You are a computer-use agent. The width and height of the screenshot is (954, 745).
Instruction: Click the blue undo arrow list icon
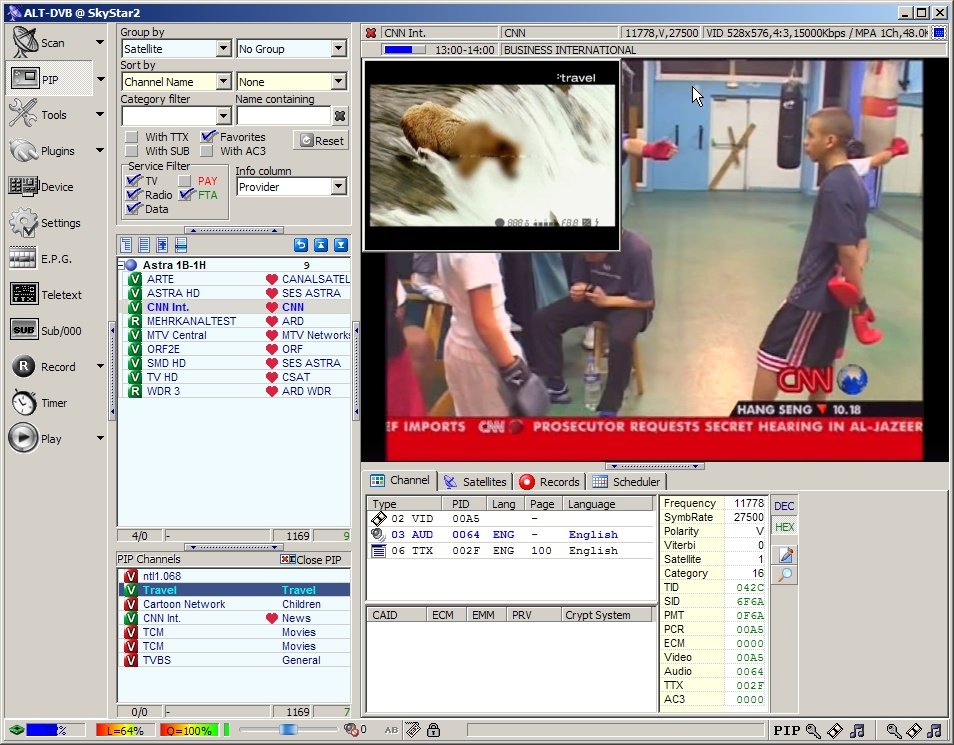[x=301, y=245]
